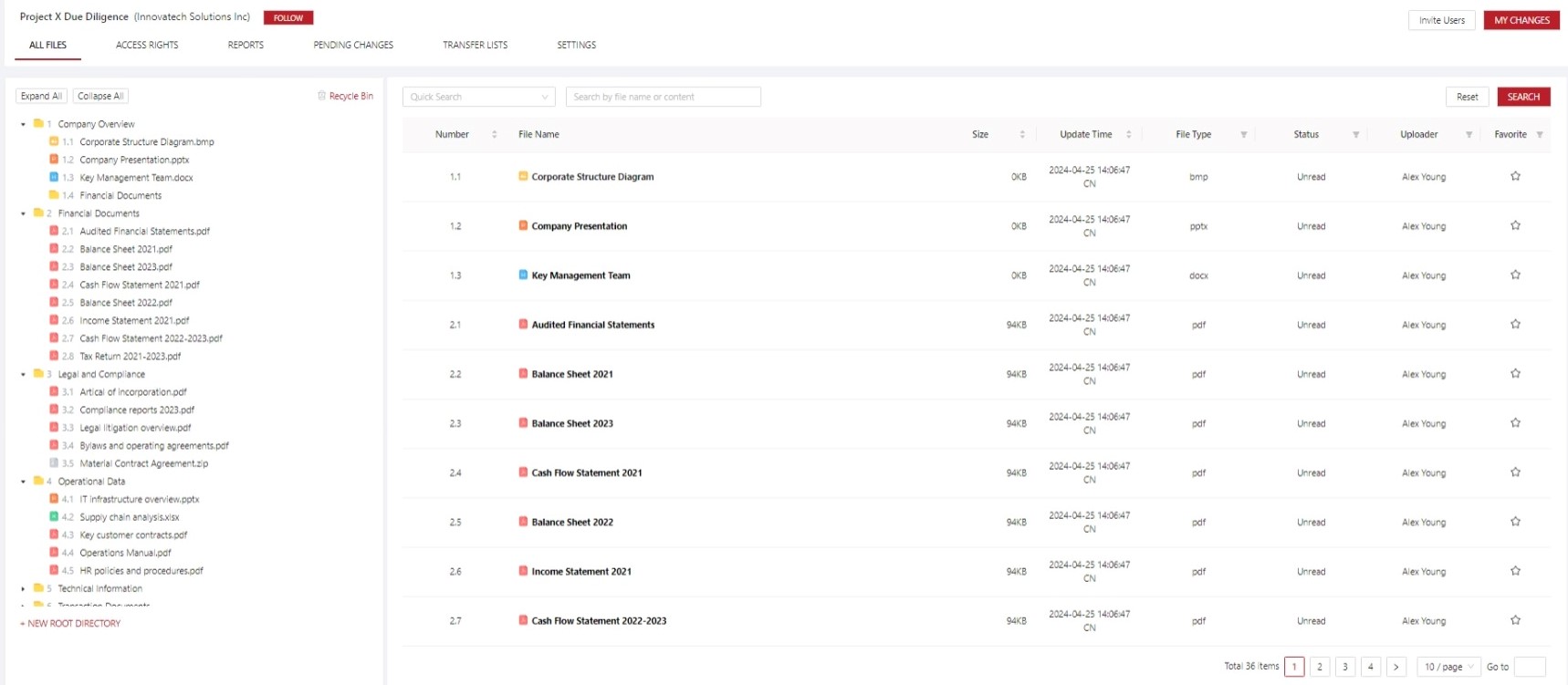Open the Recycle Bin
The image size is (1568, 685).
click(345, 96)
